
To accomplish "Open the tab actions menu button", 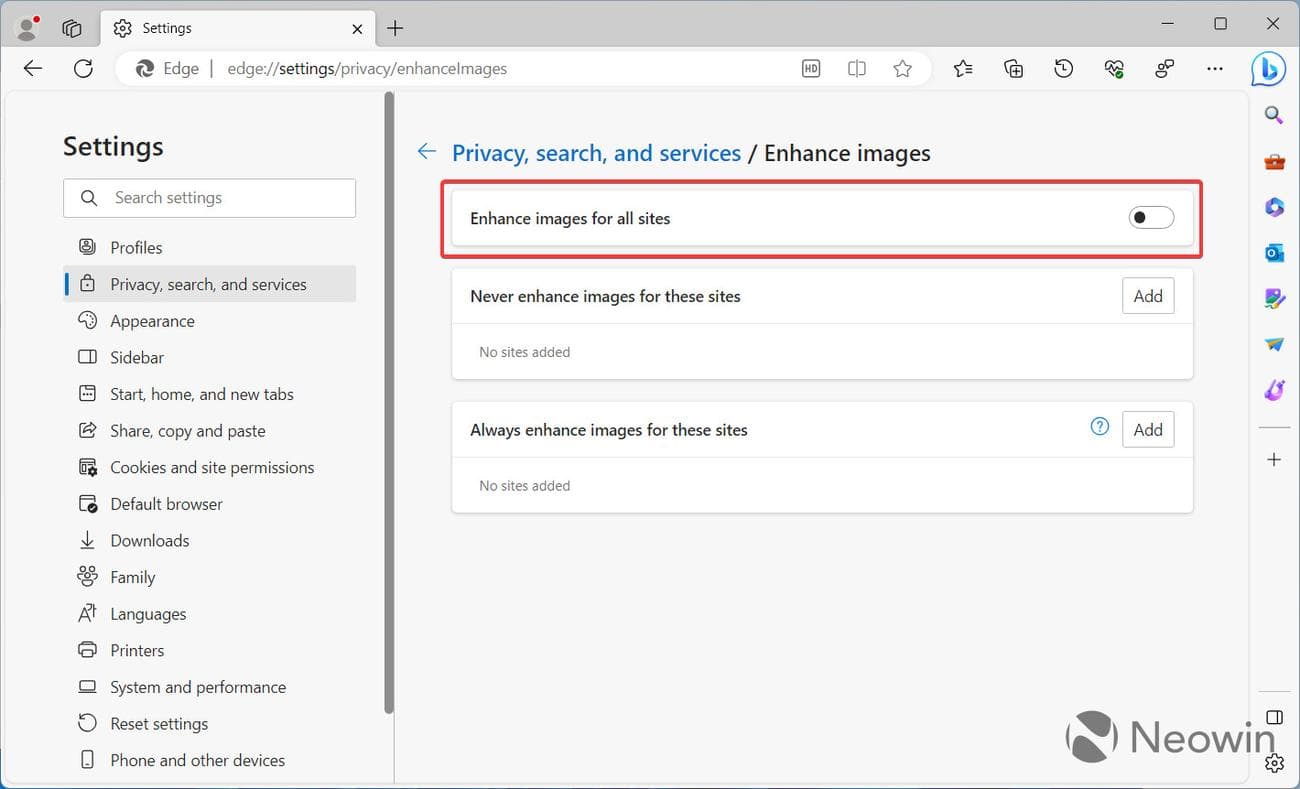I will pos(72,28).
